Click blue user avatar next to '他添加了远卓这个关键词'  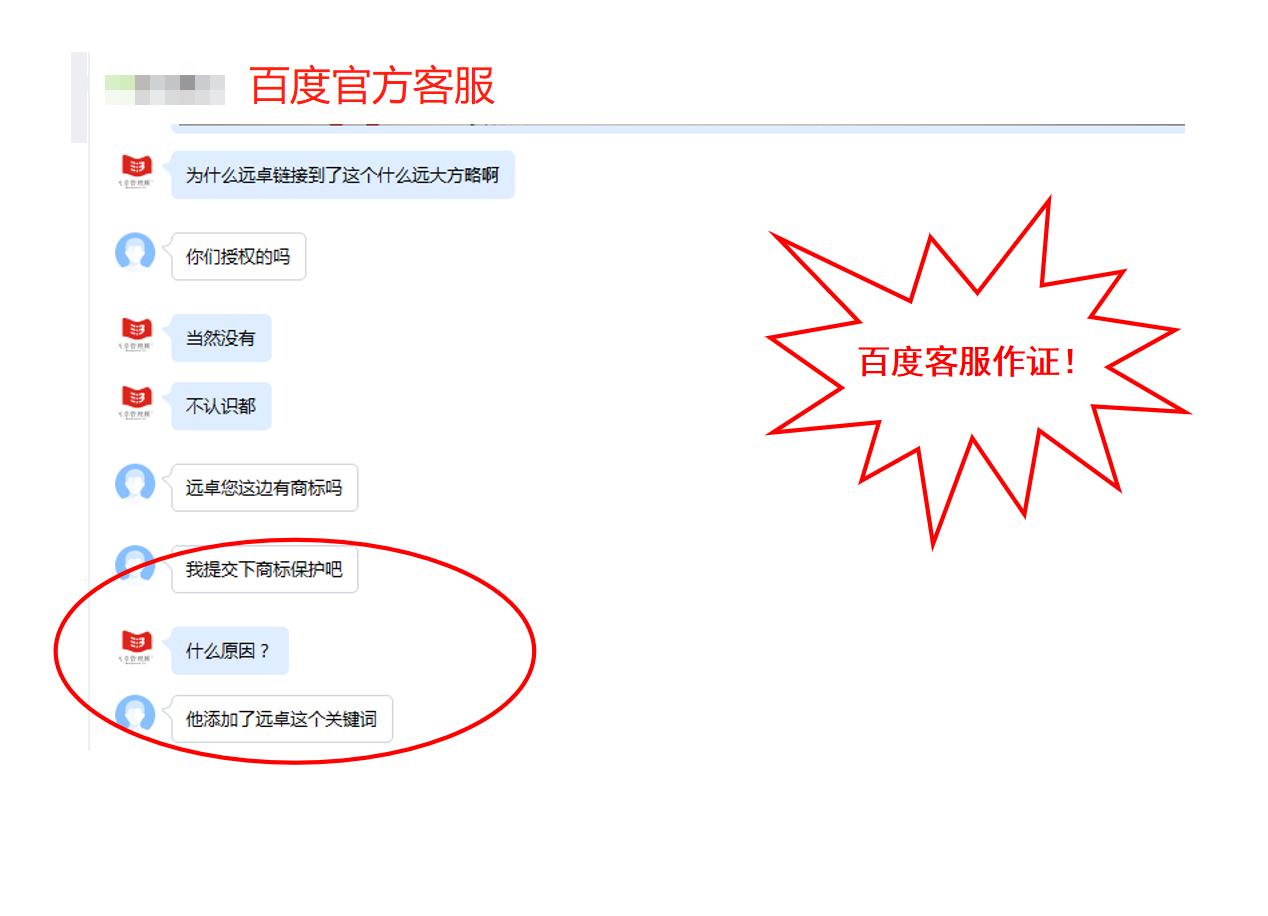(135, 714)
